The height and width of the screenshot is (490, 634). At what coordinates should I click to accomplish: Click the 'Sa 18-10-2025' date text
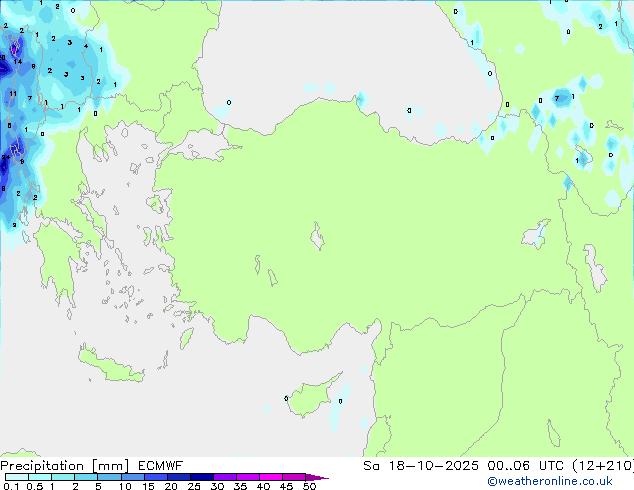coord(421,466)
